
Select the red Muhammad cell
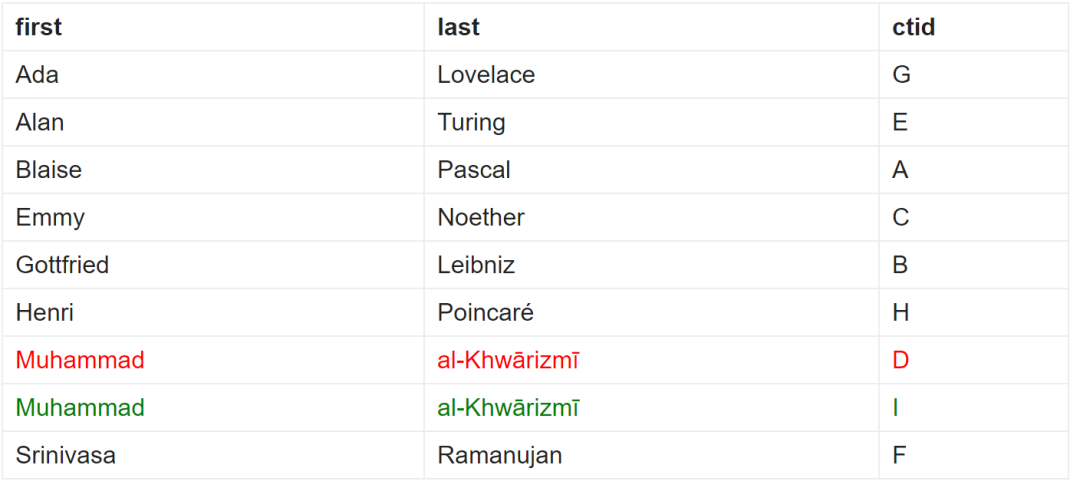coord(80,360)
